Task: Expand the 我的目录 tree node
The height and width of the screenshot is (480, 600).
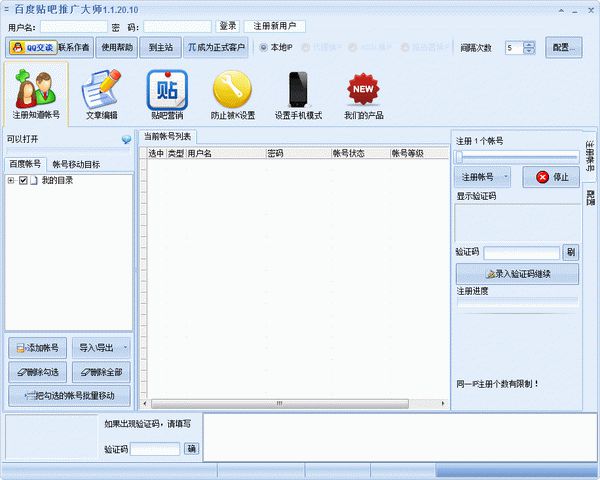Action: pyautogui.click(x=10, y=181)
